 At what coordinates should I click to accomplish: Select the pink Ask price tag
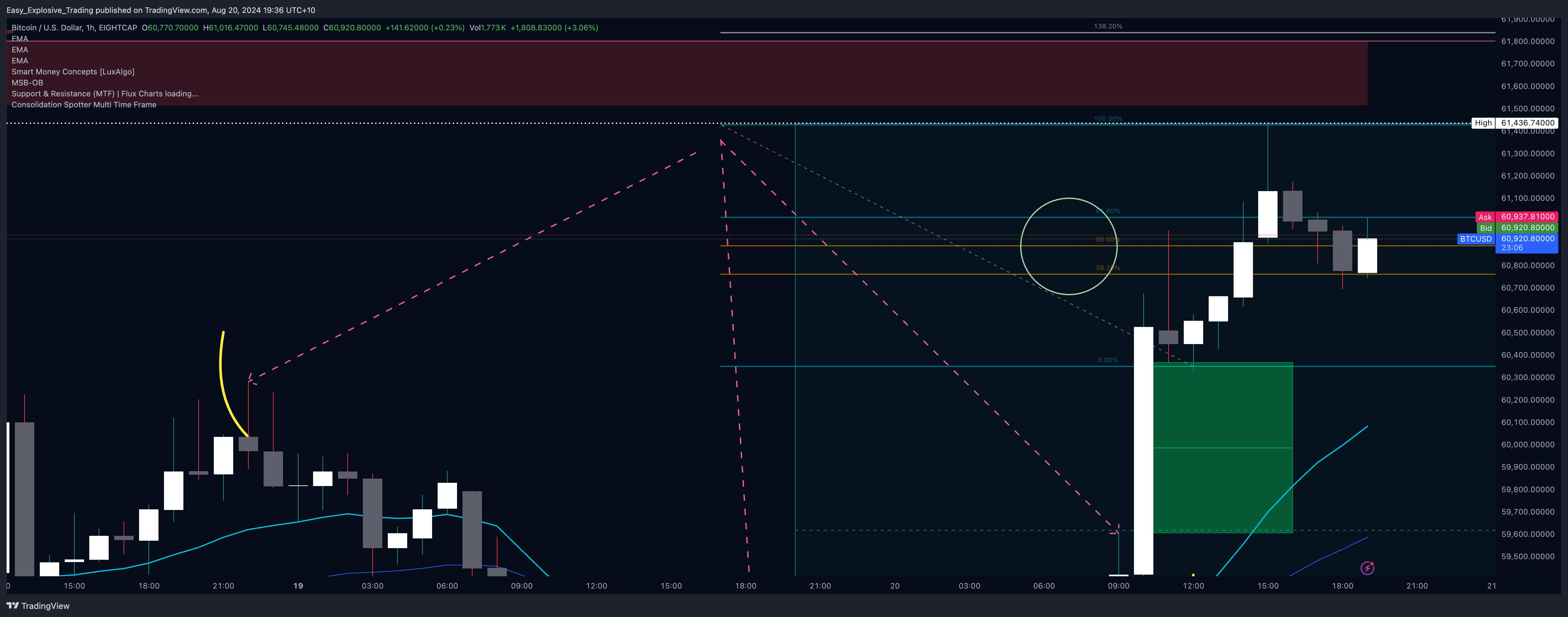click(1485, 217)
